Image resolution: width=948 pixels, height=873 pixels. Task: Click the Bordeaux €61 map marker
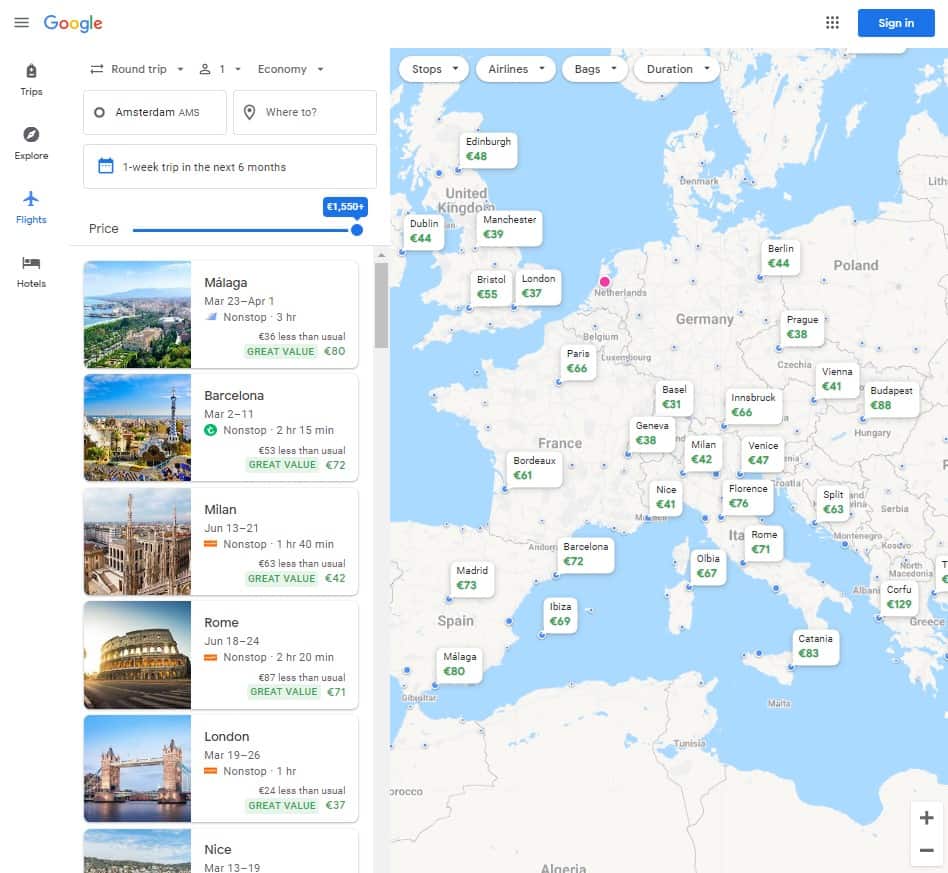534,469
